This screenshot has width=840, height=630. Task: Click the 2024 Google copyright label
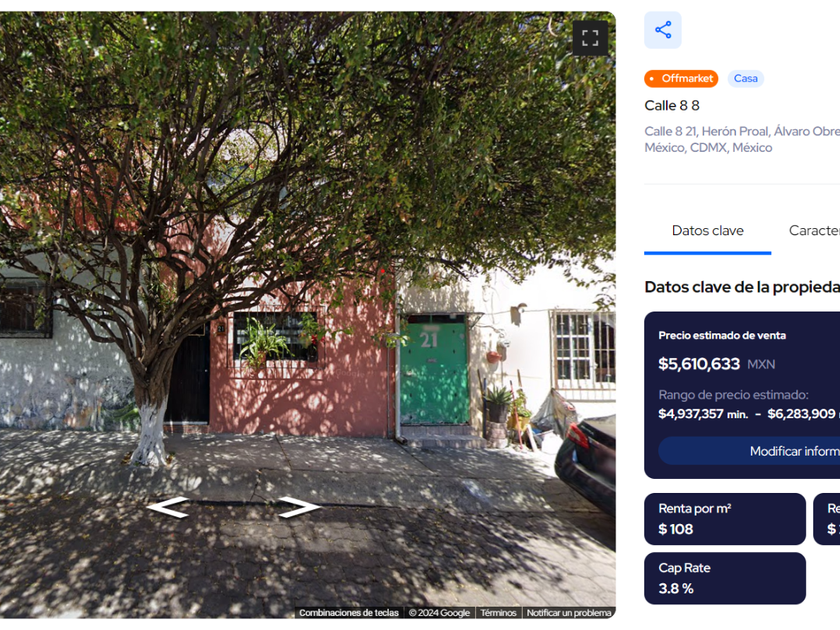point(439,613)
